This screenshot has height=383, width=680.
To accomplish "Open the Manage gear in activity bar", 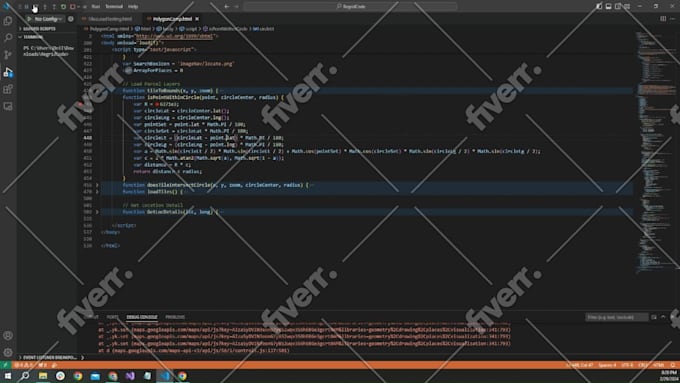I will [x=8, y=352].
